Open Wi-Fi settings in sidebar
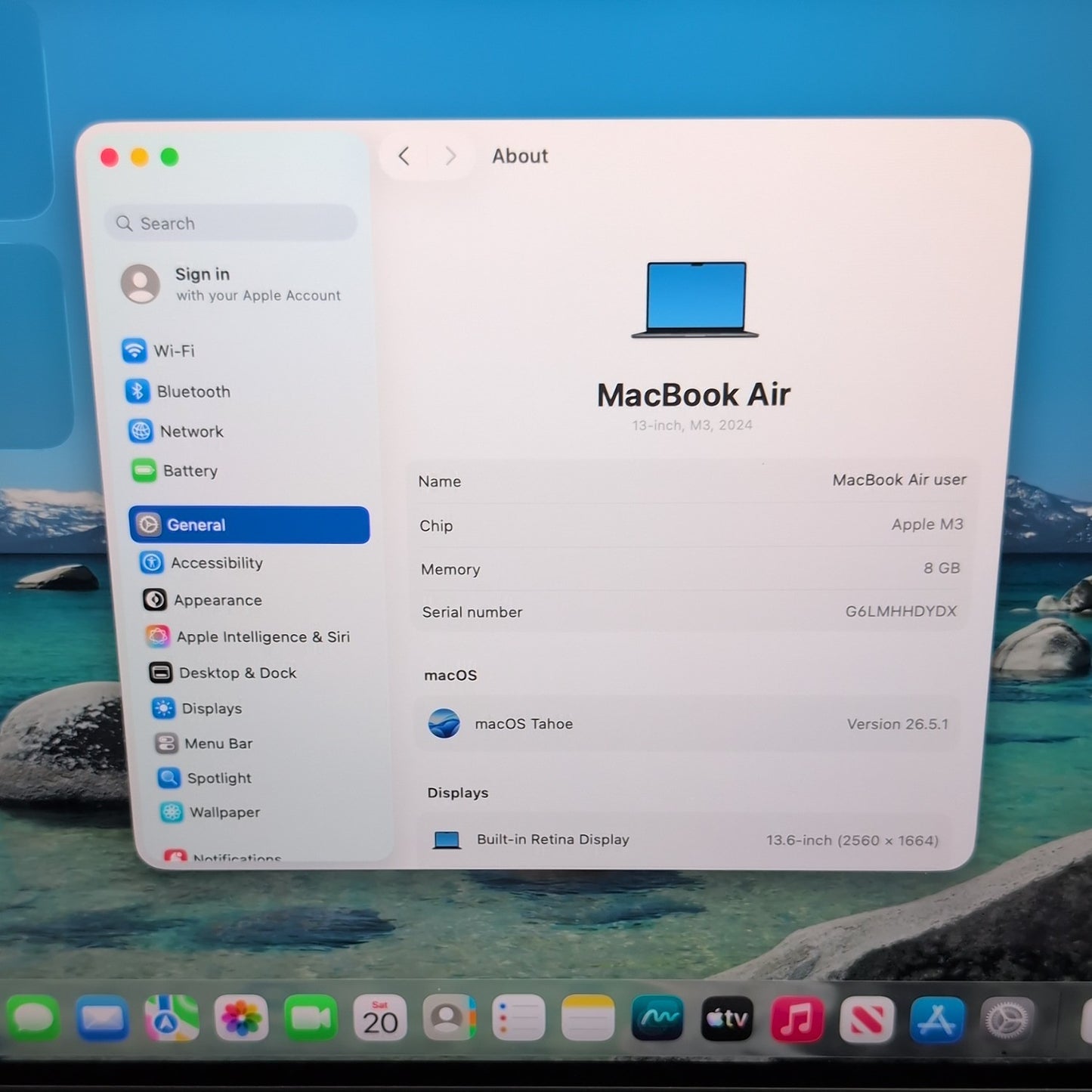Viewport: 1092px width, 1092px height. (159, 351)
